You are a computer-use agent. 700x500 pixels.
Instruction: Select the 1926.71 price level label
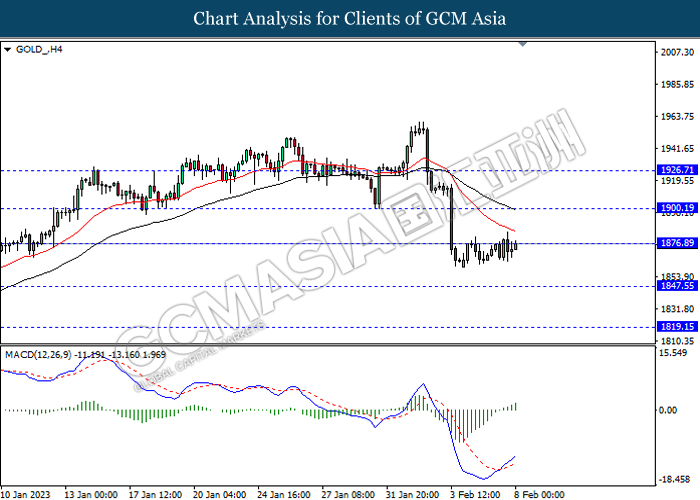click(x=677, y=170)
